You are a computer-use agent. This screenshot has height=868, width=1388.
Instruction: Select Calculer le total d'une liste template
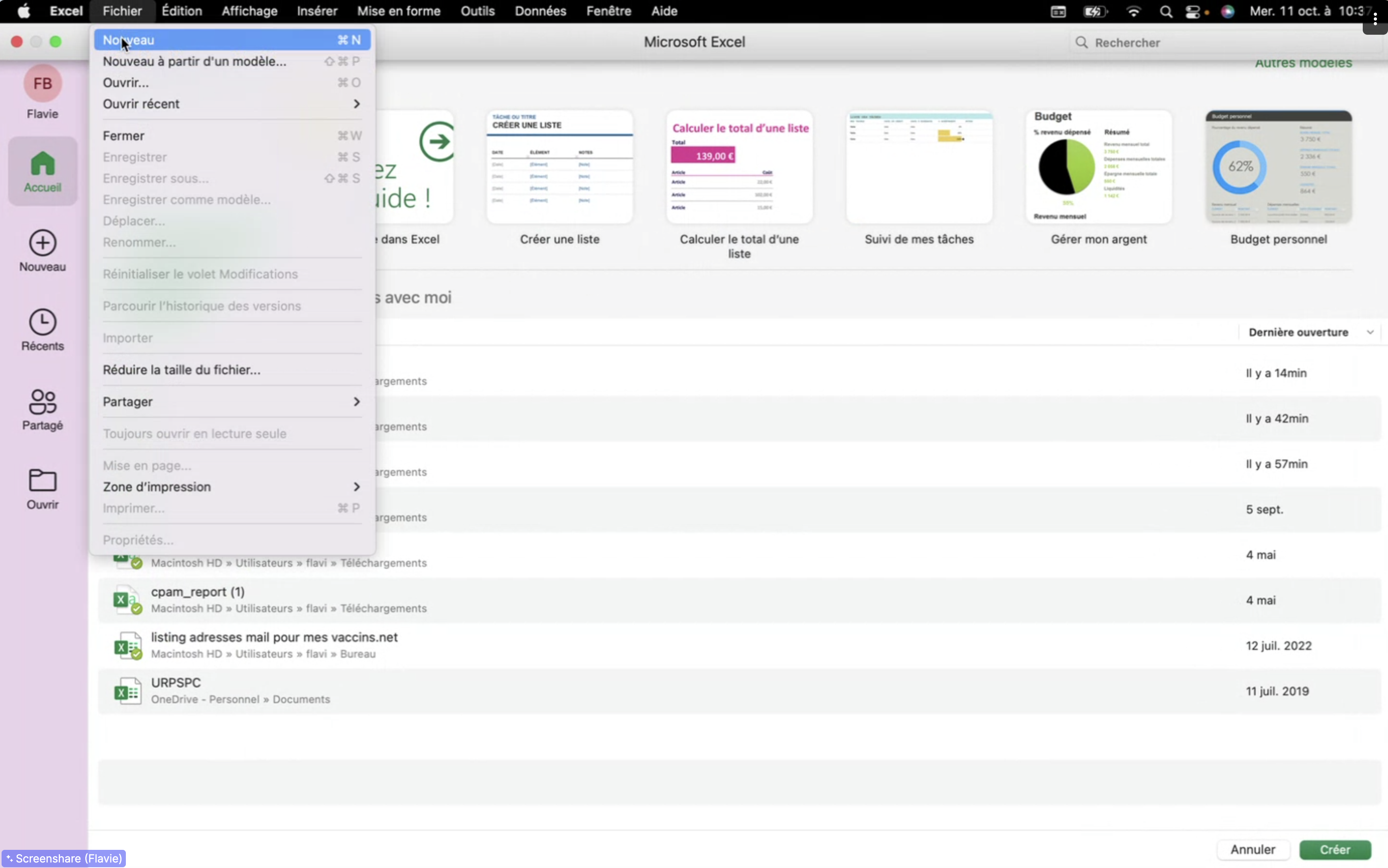pos(739,185)
